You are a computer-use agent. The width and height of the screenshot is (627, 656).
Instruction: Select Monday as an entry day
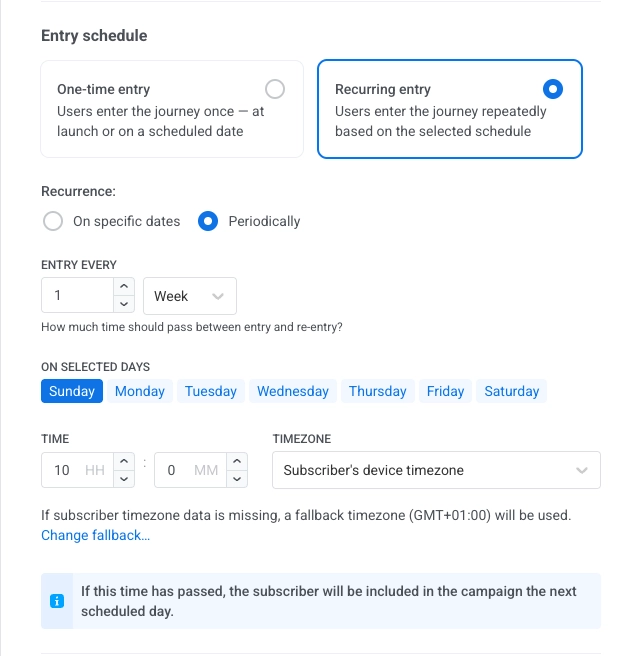140,391
